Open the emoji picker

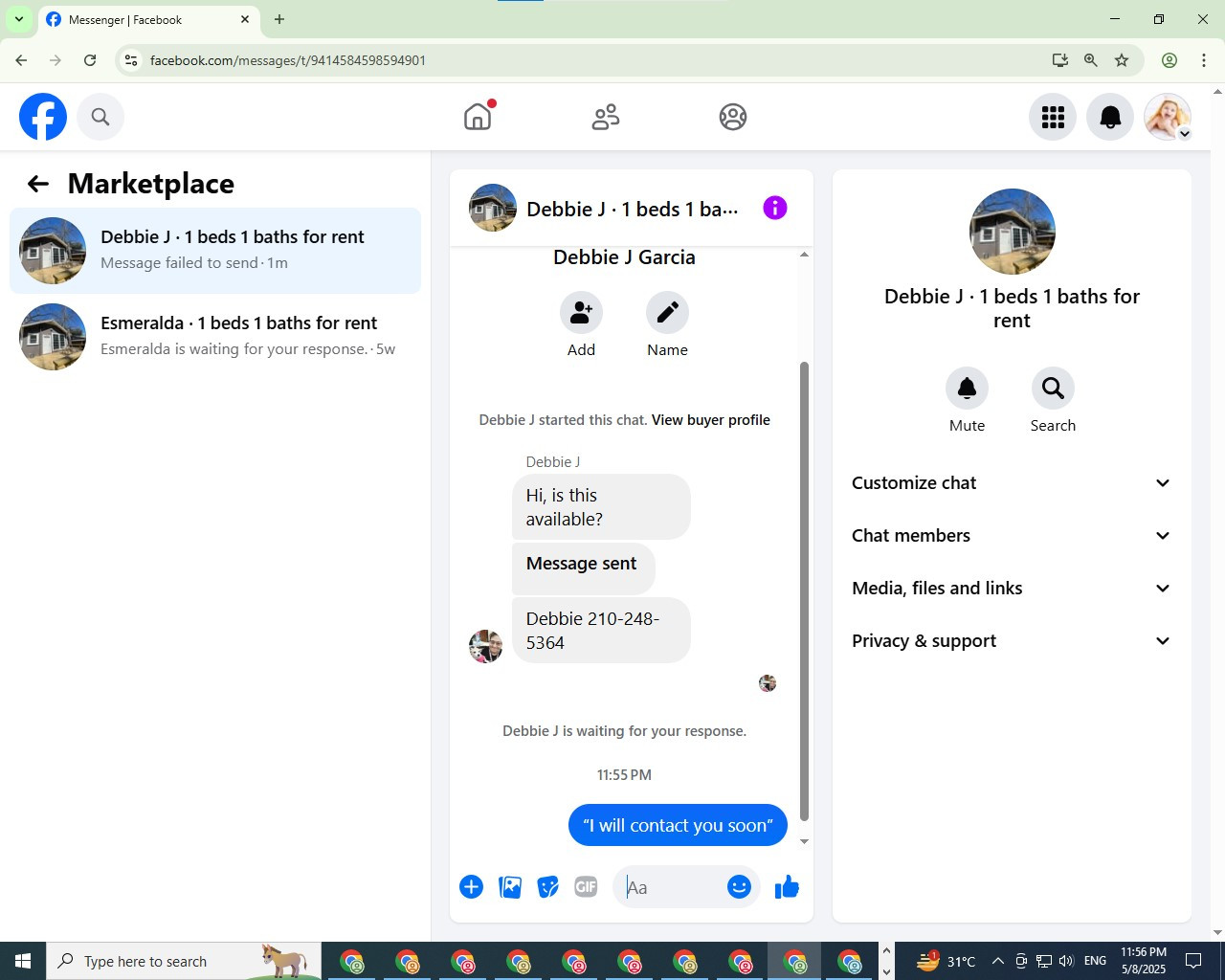tap(739, 887)
